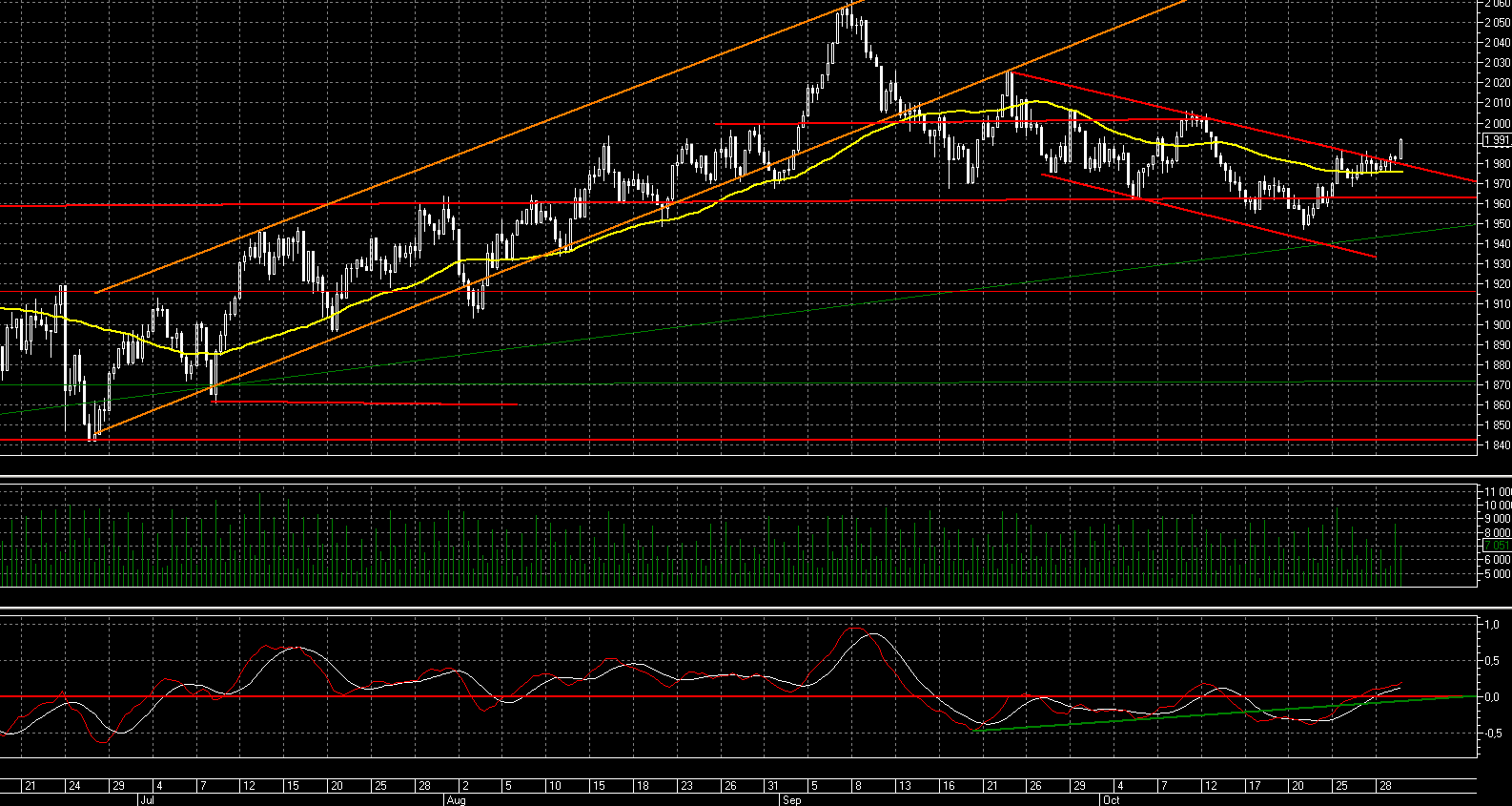This screenshot has width=1512, height=806.
Task: Click the 10 000 volume axis label
Action: pos(1498,505)
